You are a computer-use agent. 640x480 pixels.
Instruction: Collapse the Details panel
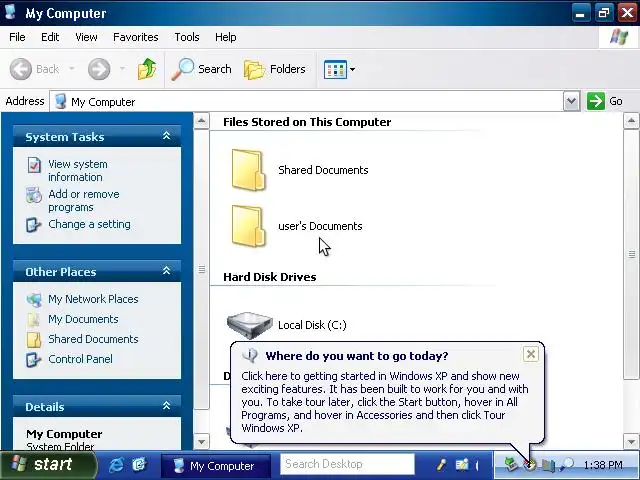point(166,406)
